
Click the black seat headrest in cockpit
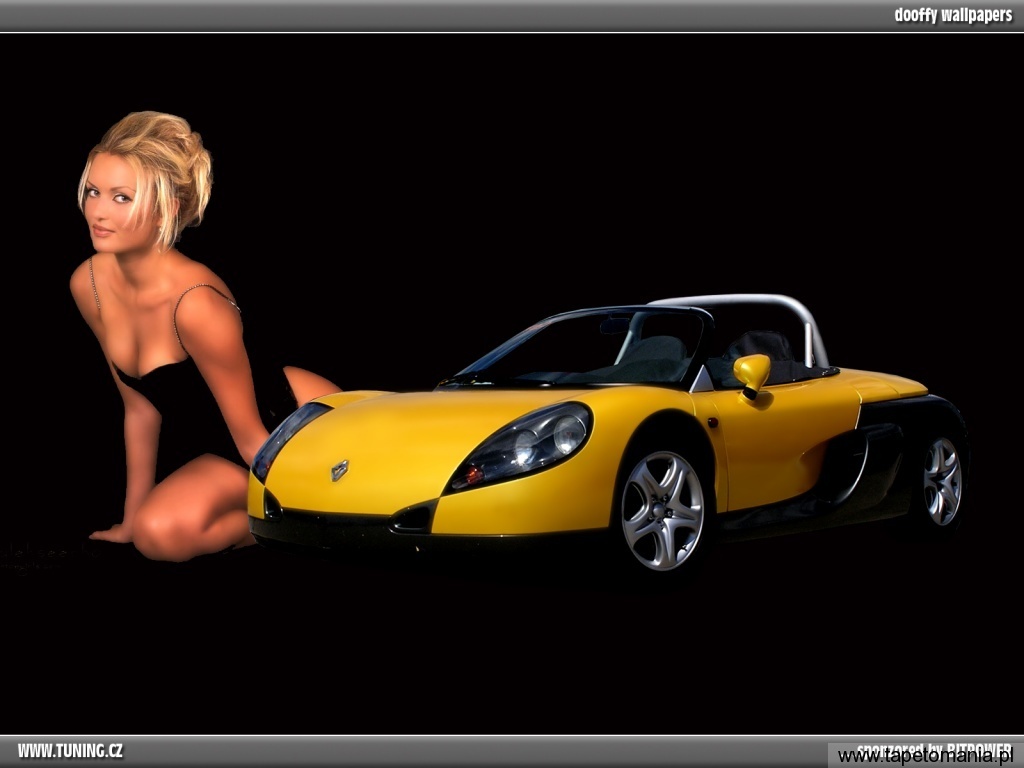tap(762, 347)
